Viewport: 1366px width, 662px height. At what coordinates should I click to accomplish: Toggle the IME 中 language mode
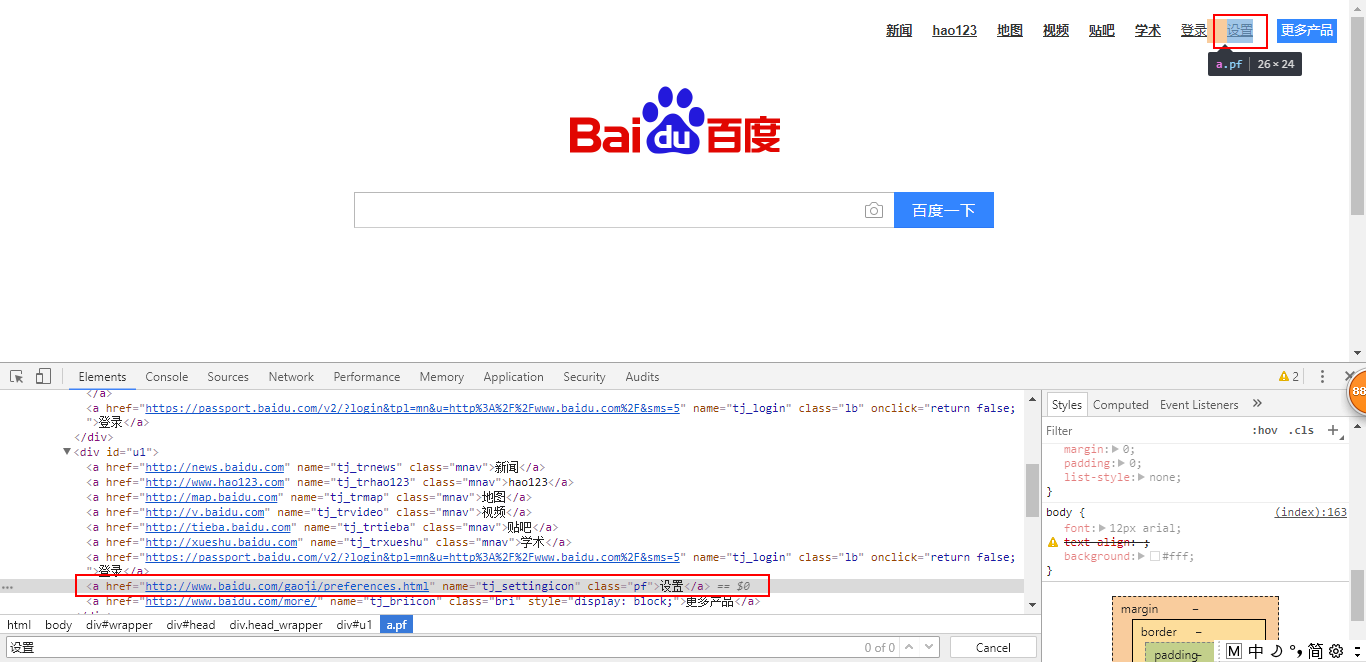1256,651
